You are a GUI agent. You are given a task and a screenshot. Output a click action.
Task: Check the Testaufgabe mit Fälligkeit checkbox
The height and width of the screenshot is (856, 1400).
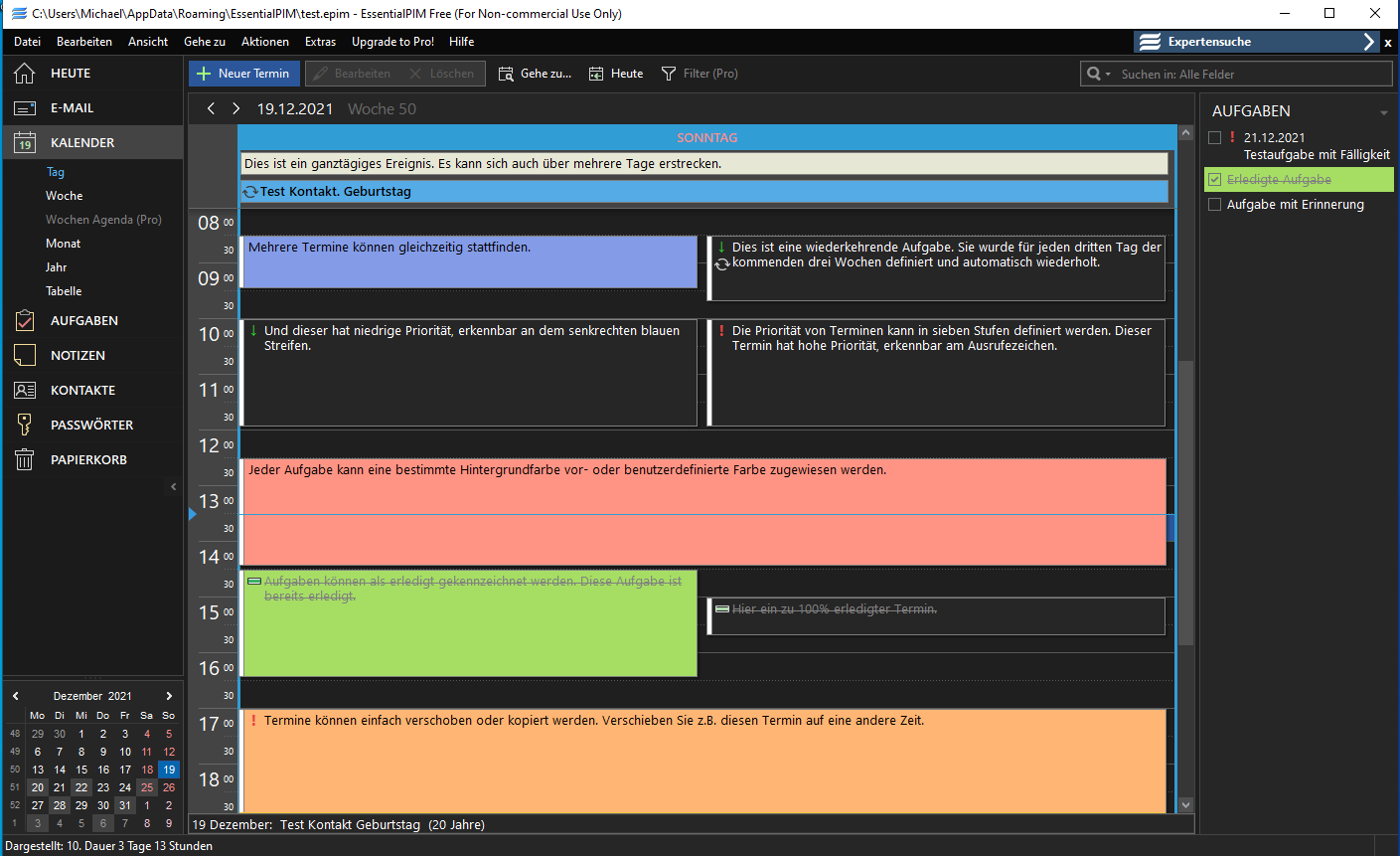pyautogui.click(x=1214, y=138)
